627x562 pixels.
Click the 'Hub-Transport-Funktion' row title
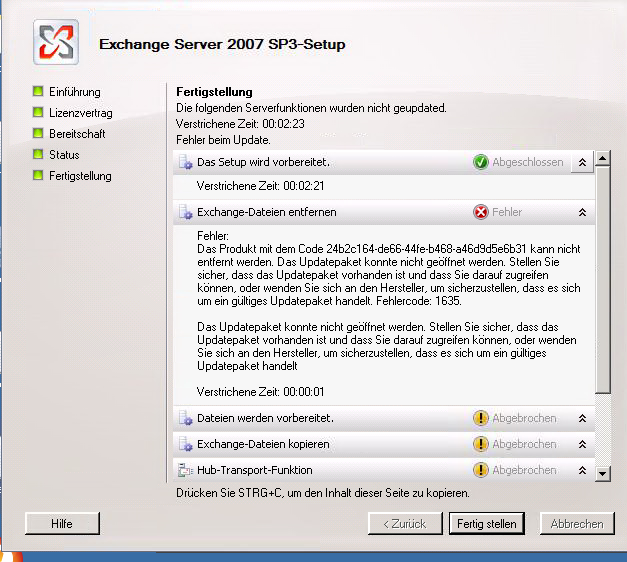(255, 470)
